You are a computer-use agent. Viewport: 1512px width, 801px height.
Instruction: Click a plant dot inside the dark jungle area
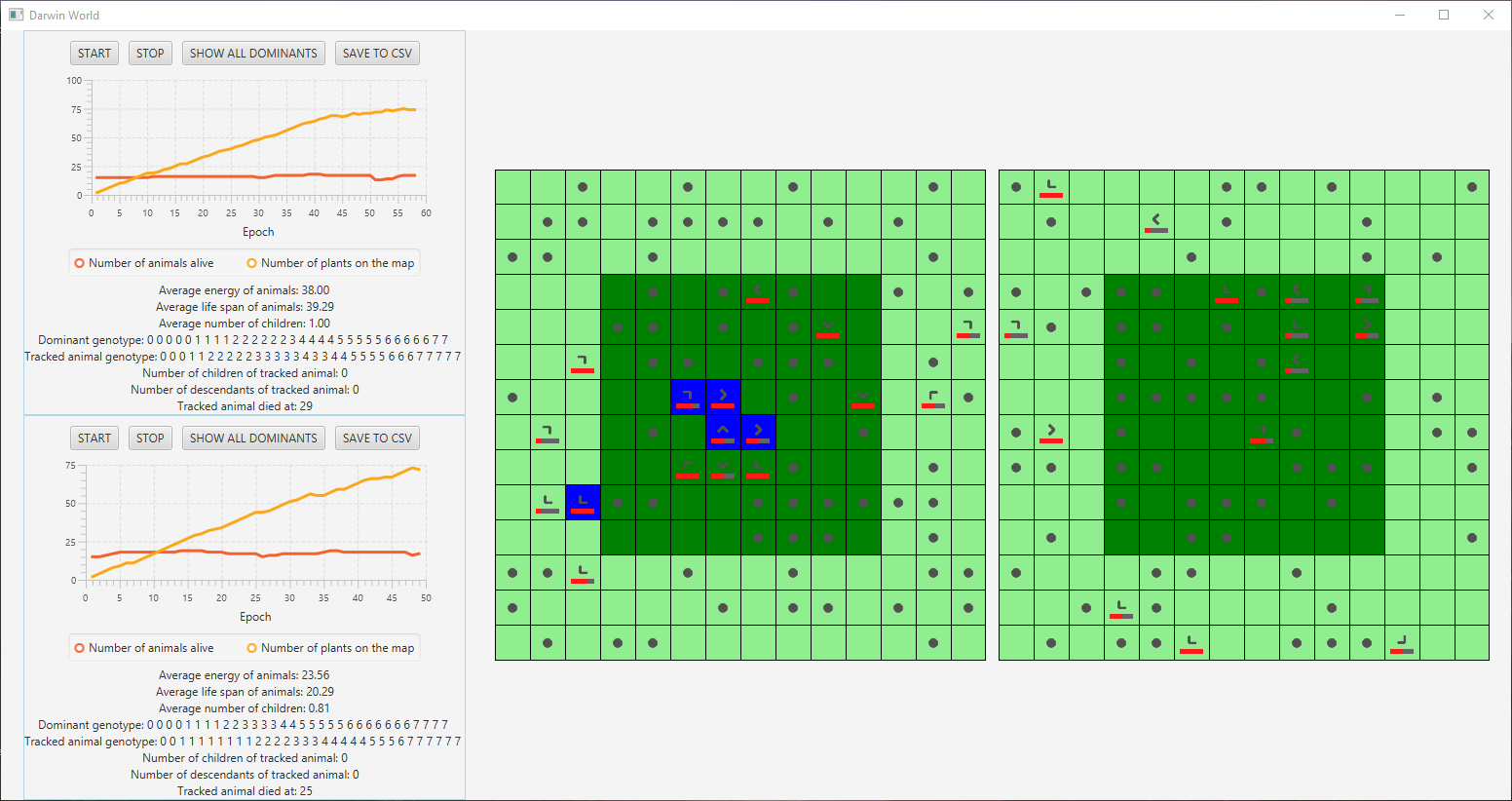tap(653, 291)
